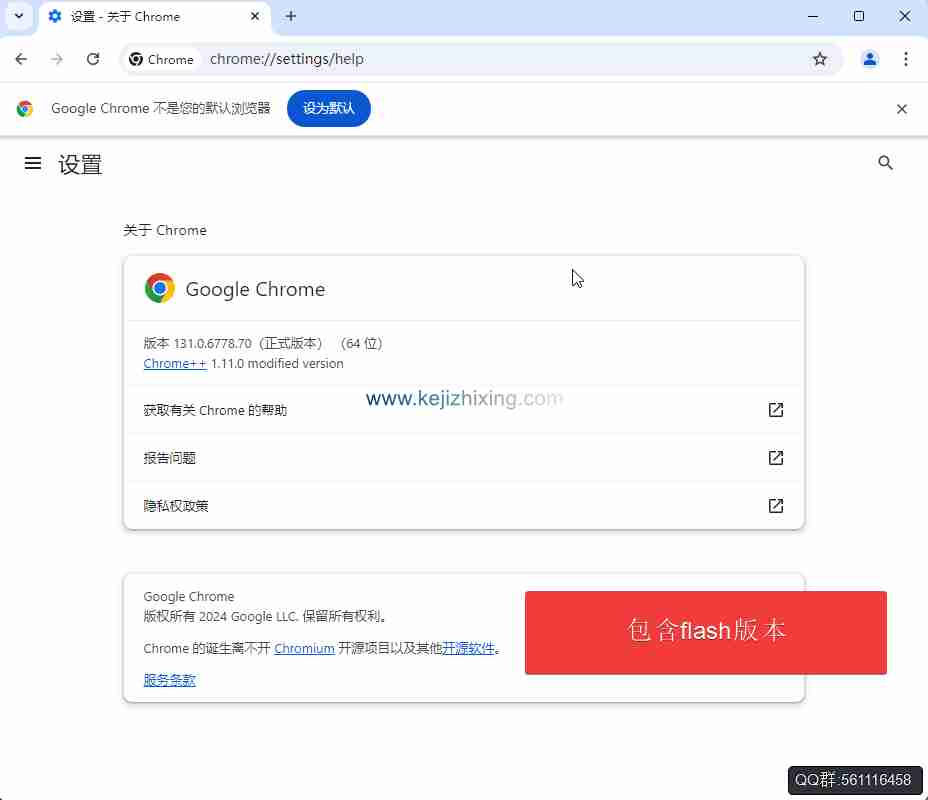This screenshot has width=928, height=800.
Task: Open the Chrome++ link
Action: tap(175, 363)
